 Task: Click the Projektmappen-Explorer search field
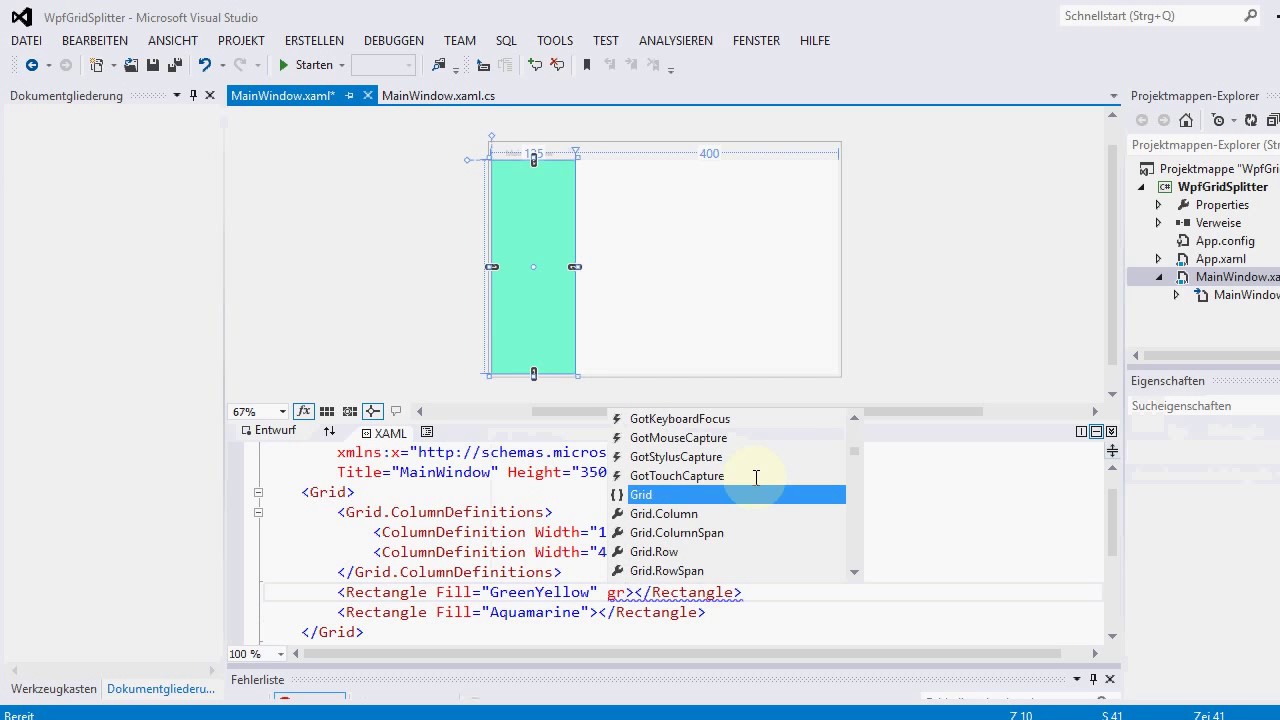click(1205, 145)
